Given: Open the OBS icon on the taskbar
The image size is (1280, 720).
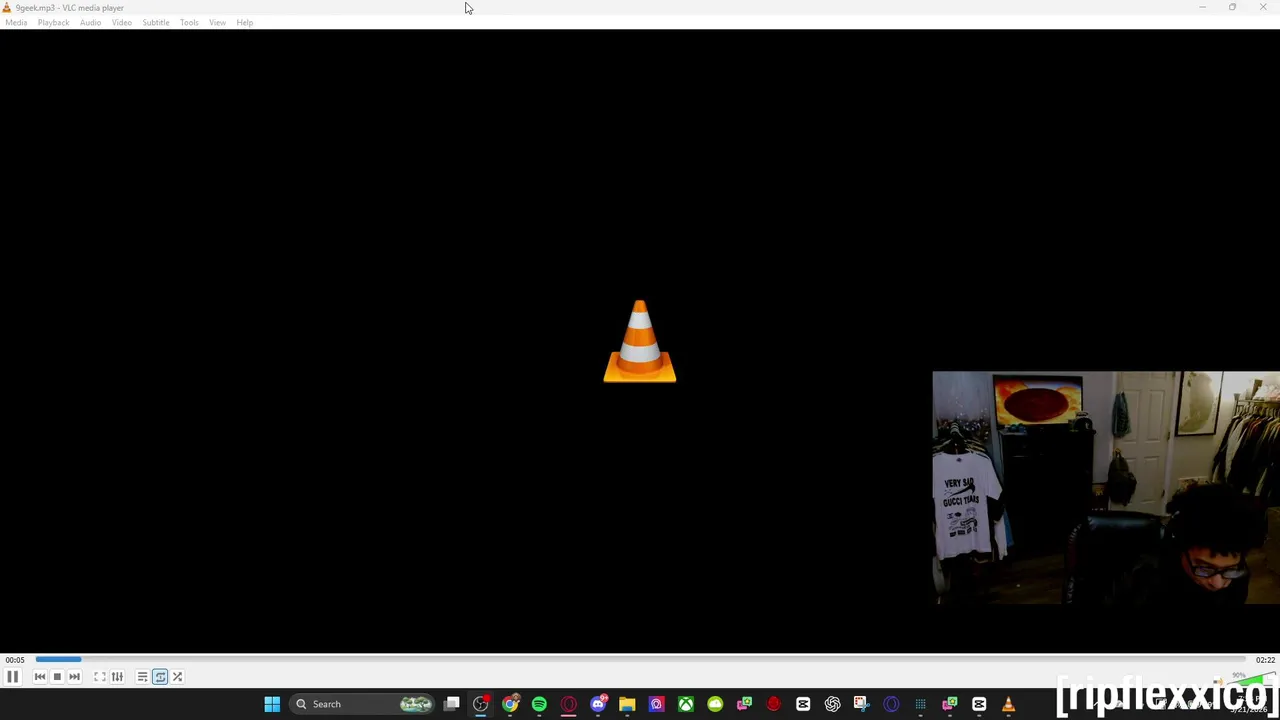Looking at the screenshot, I should [x=481, y=704].
